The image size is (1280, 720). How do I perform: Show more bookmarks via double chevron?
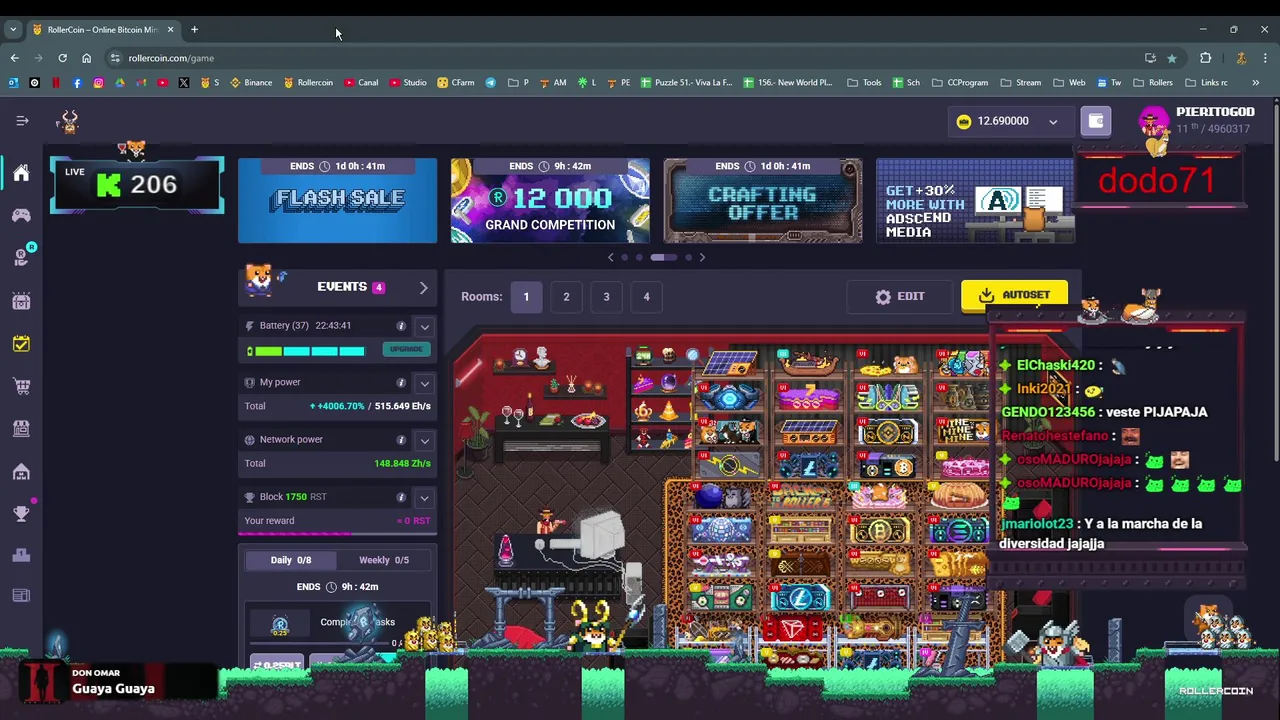1255,82
